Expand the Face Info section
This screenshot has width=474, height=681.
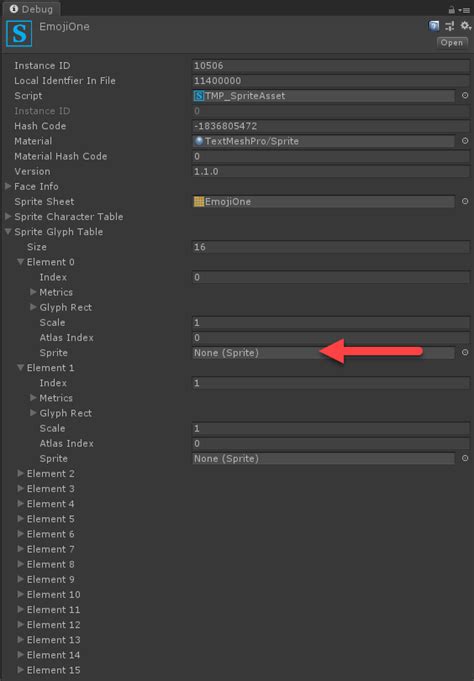[x=8, y=186]
